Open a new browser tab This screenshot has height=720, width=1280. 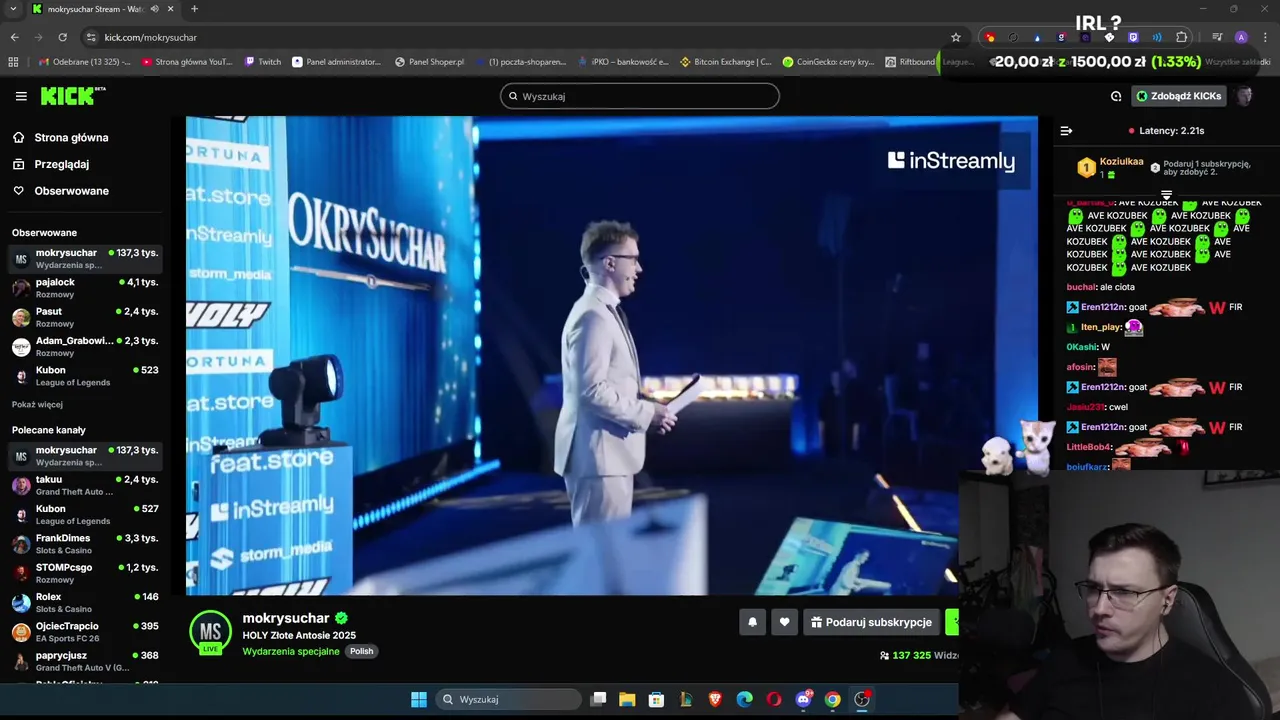[x=194, y=9]
